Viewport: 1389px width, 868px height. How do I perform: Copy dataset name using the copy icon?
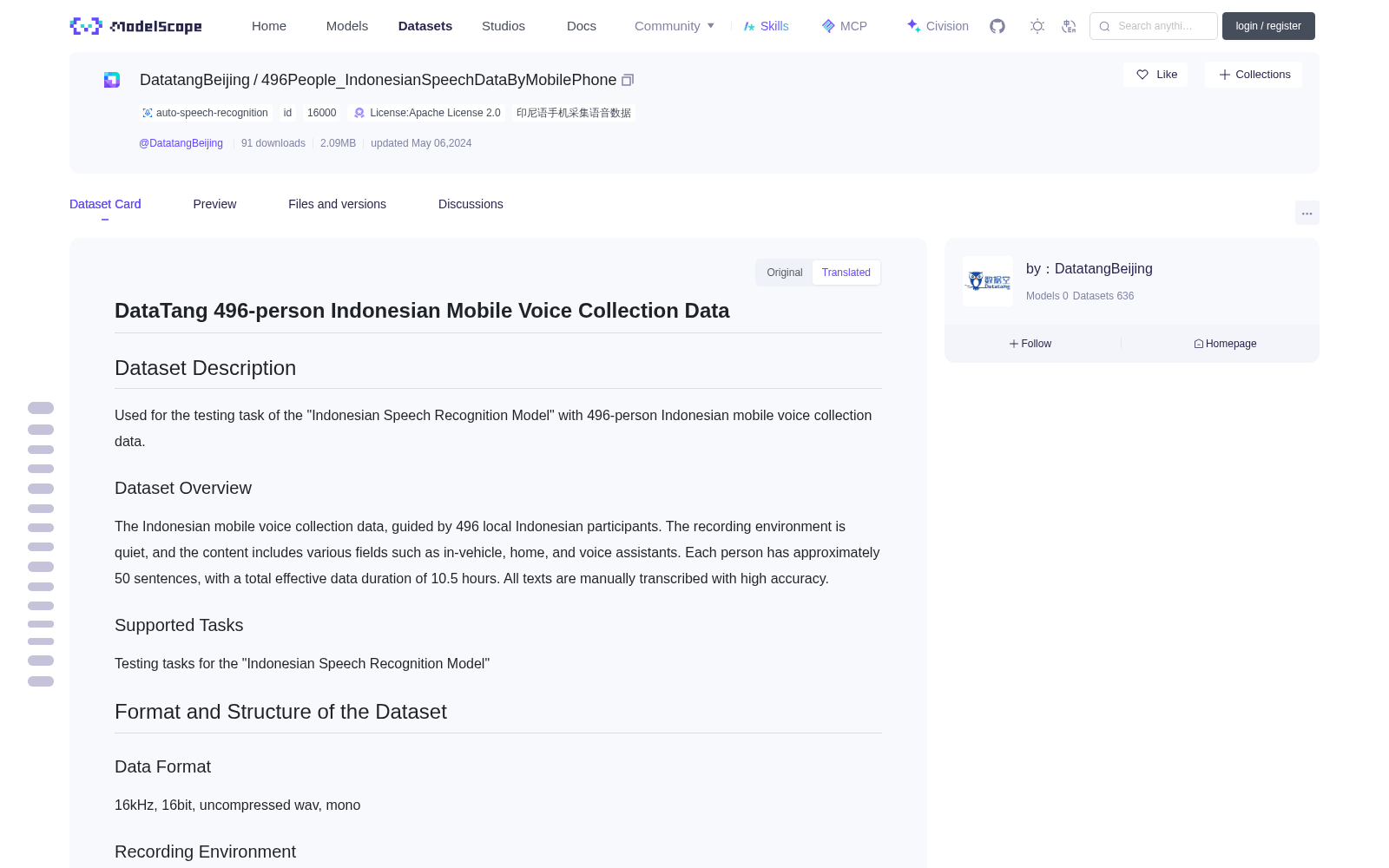(628, 80)
